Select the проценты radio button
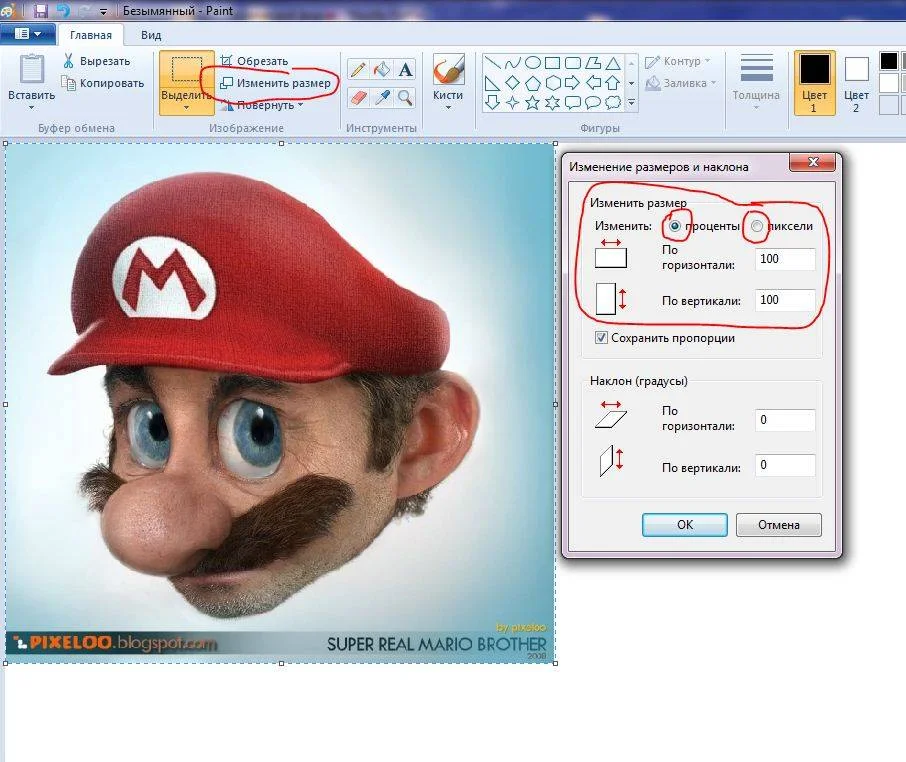The image size is (906, 762). click(674, 226)
